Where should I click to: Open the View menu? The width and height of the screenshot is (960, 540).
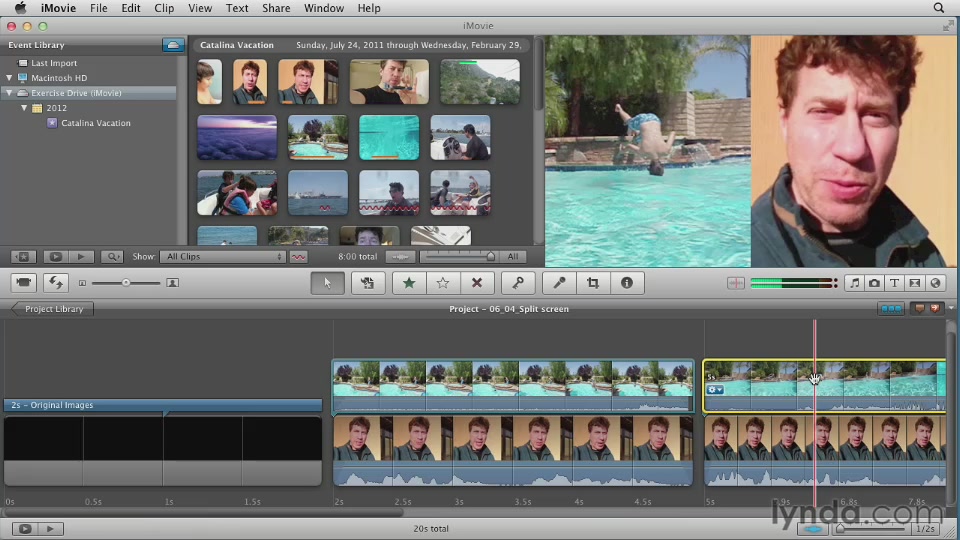(x=200, y=8)
